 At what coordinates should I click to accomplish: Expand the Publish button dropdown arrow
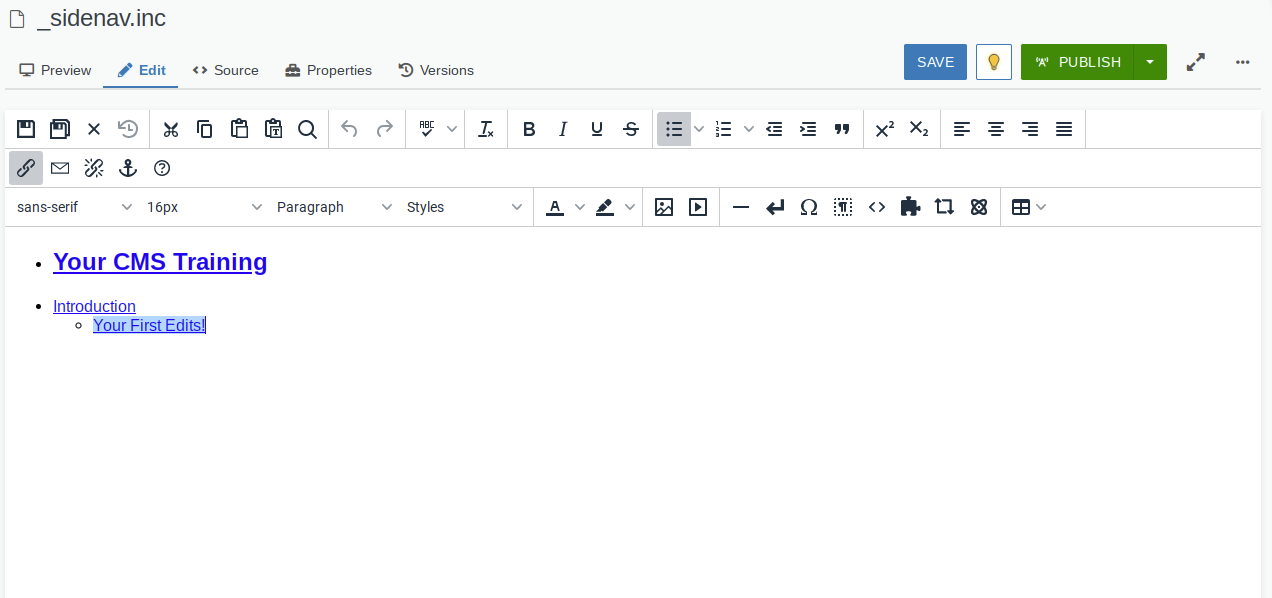click(x=1150, y=62)
